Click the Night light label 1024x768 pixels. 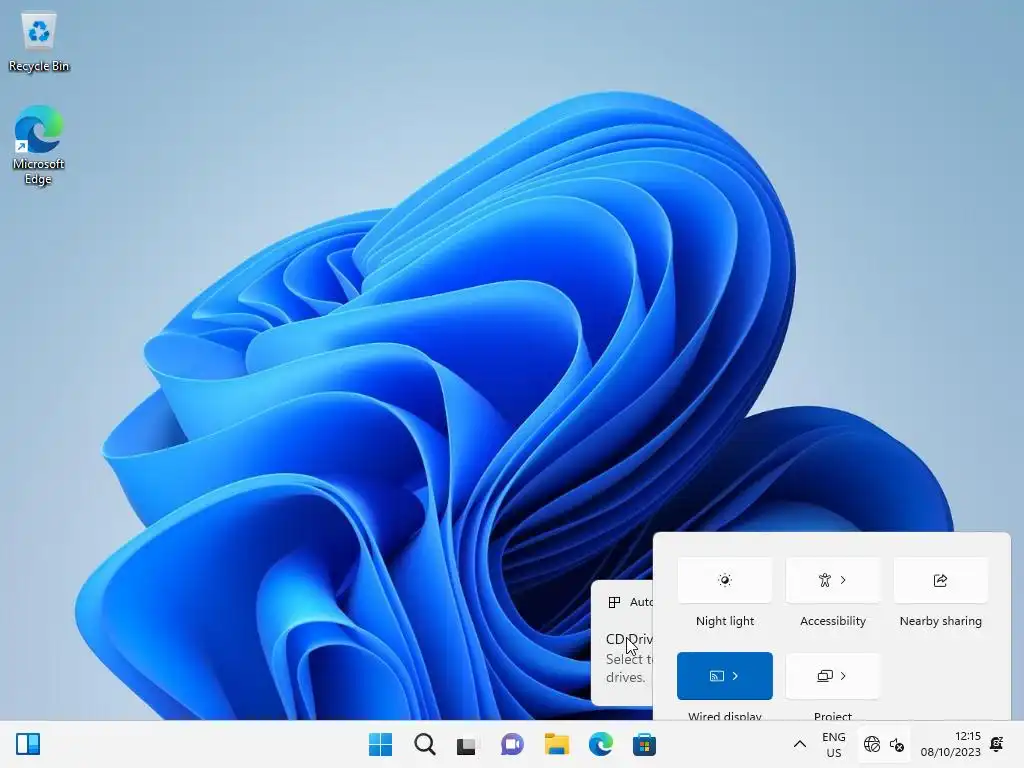[725, 621]
